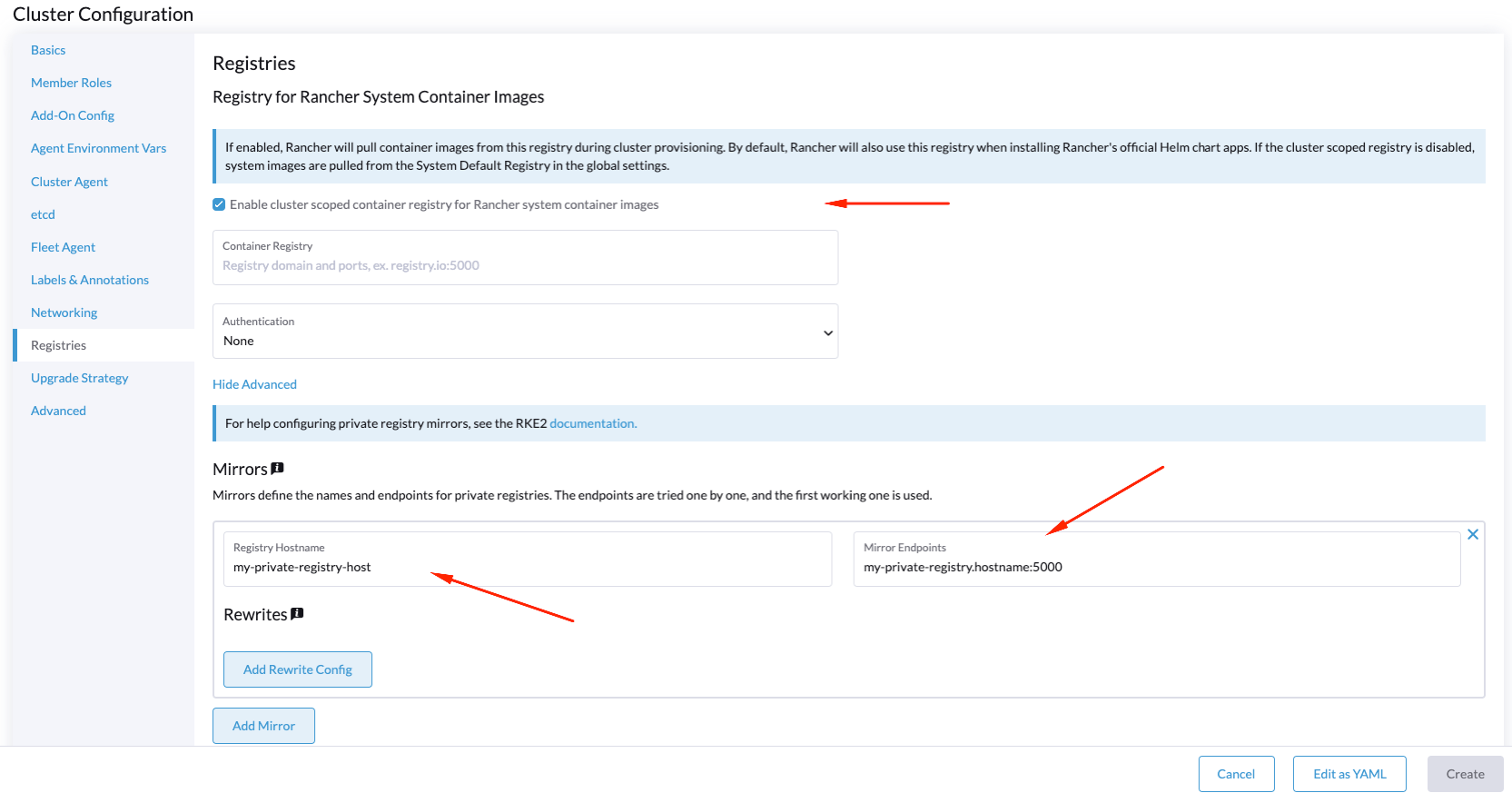
Task: Switch to Add-On Config tab
Action: tap(73, 115)
